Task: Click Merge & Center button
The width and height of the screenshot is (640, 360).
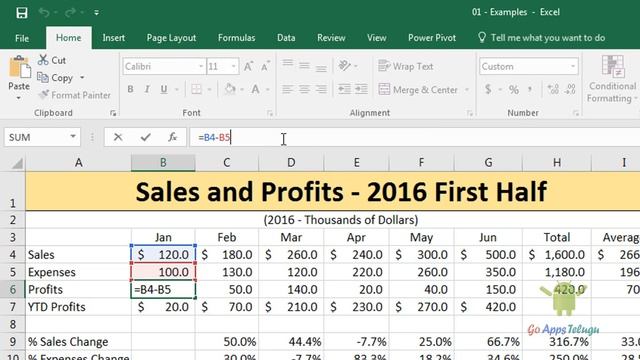Action: (418, 90)
